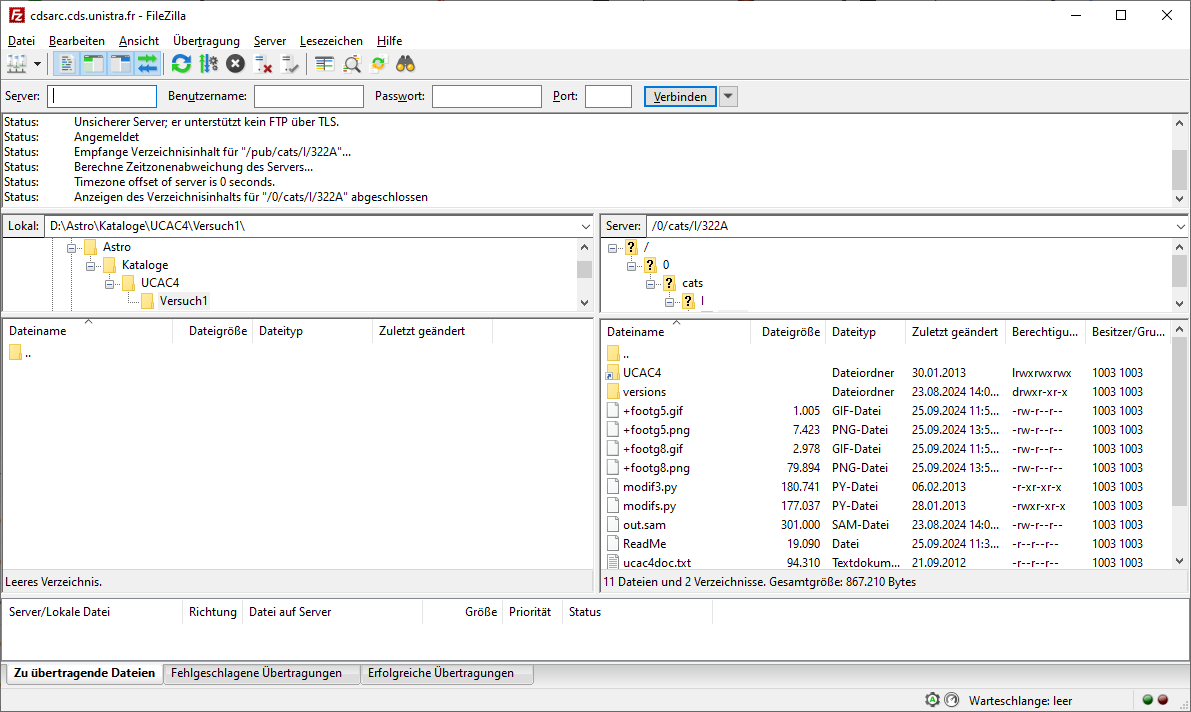This screenshot has width=1191, height=712.
Task: Switch to Zu übertragende Dateien tab
Action: tap(84, 673)
